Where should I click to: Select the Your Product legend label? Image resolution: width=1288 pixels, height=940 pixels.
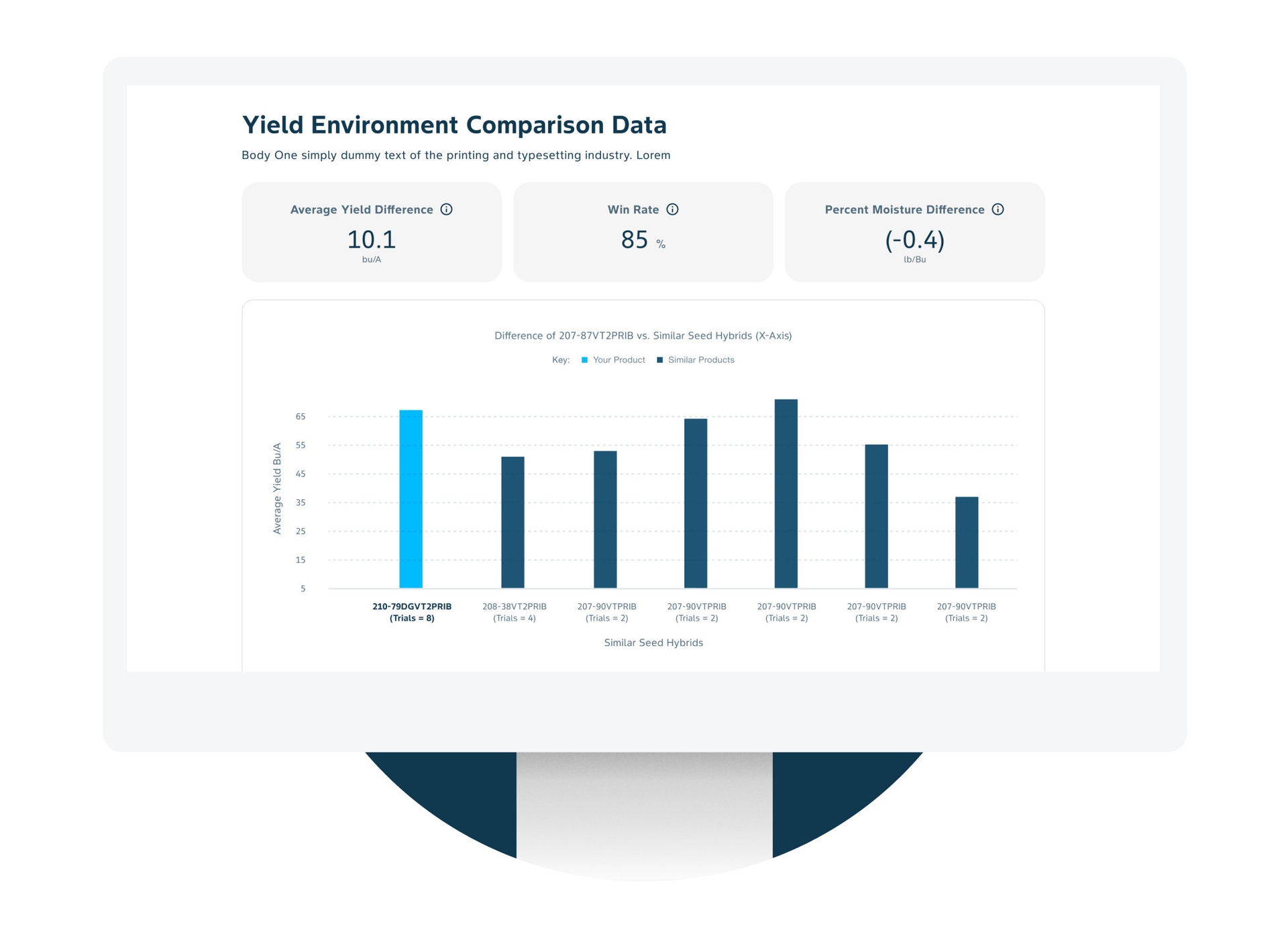619,360
